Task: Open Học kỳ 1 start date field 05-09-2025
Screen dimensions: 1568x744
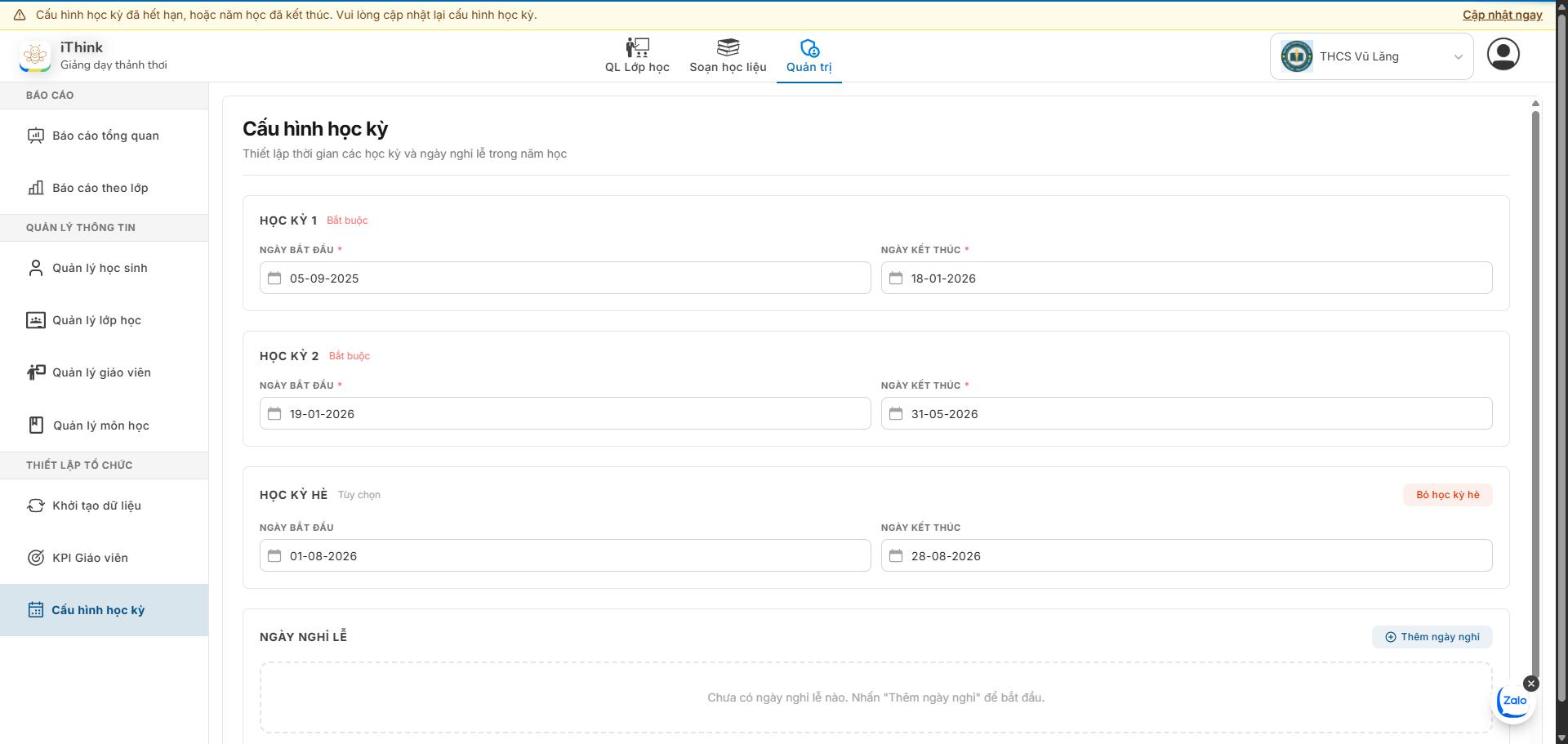Action: tap(565, 278)
